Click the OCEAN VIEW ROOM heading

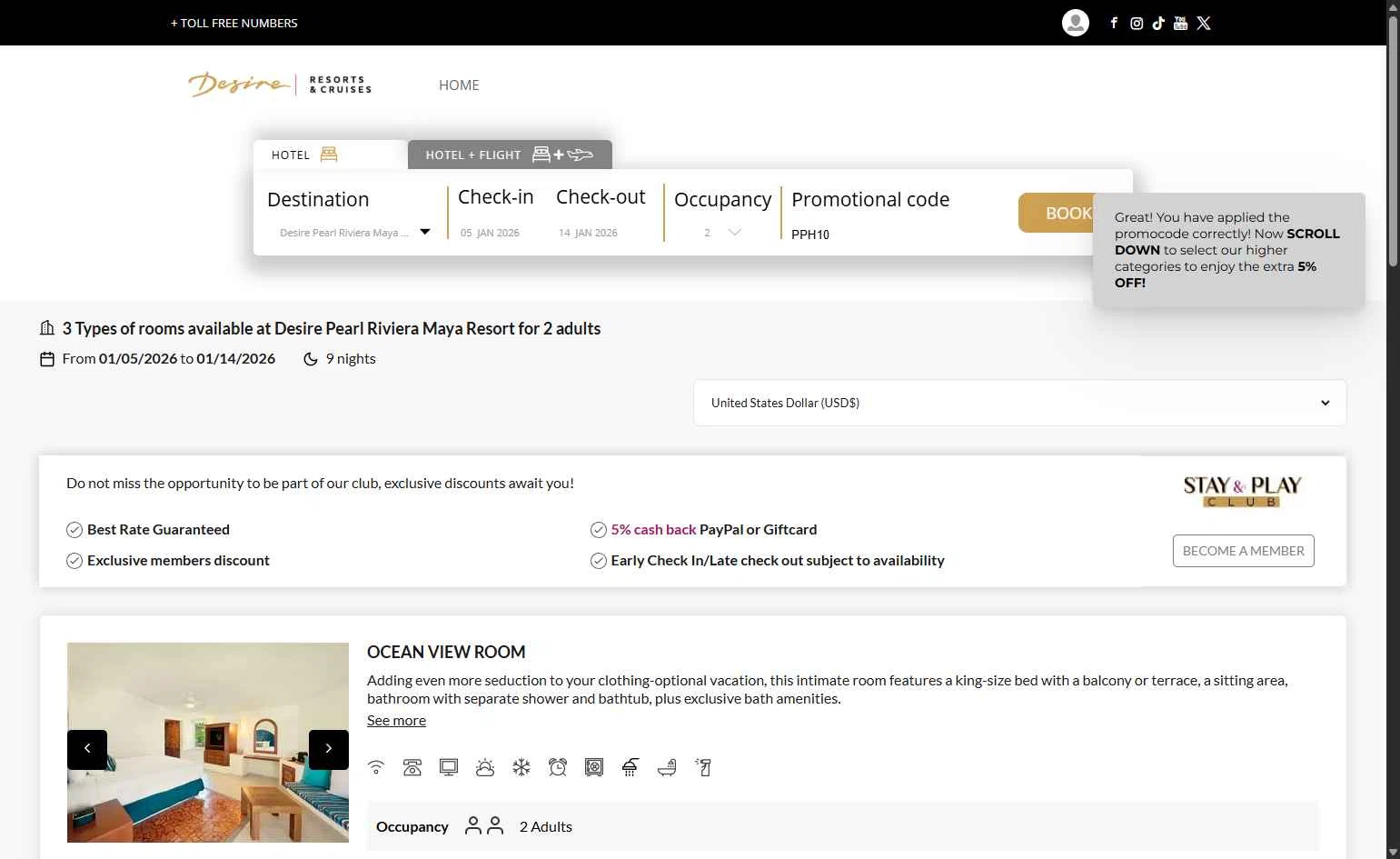[x=446, y=652]
